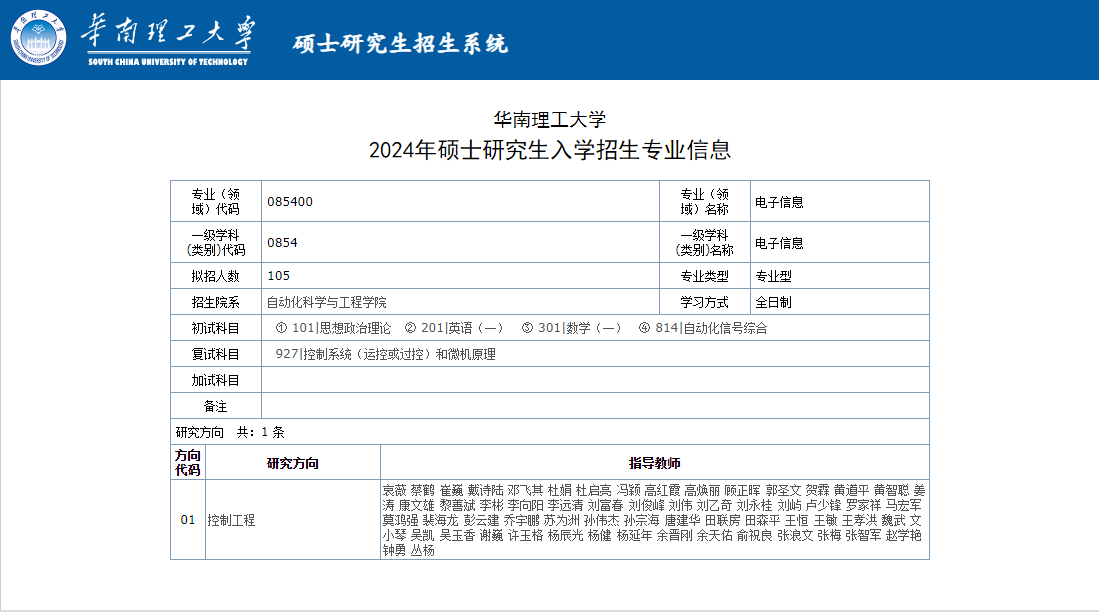Click the 华南理工大学 page heading
The height and width of the screenshot is (612, 1099).
tap(550, 120)
